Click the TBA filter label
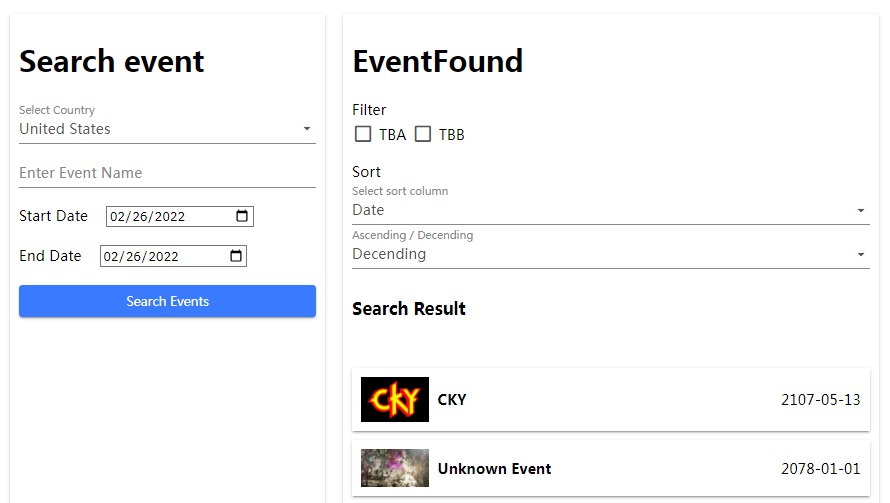 click(392, 135)
